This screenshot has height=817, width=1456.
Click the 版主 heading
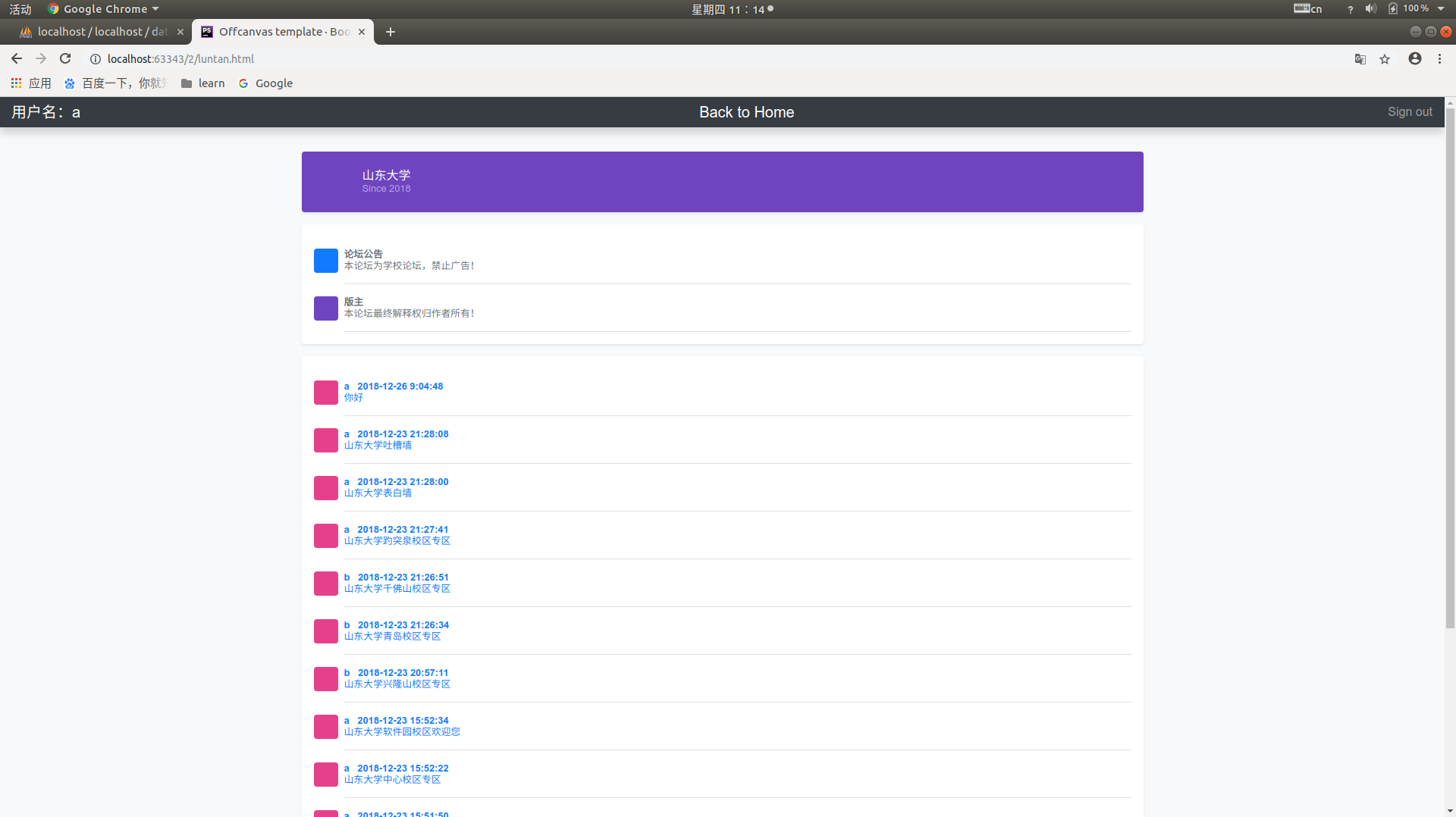[353, 302]
